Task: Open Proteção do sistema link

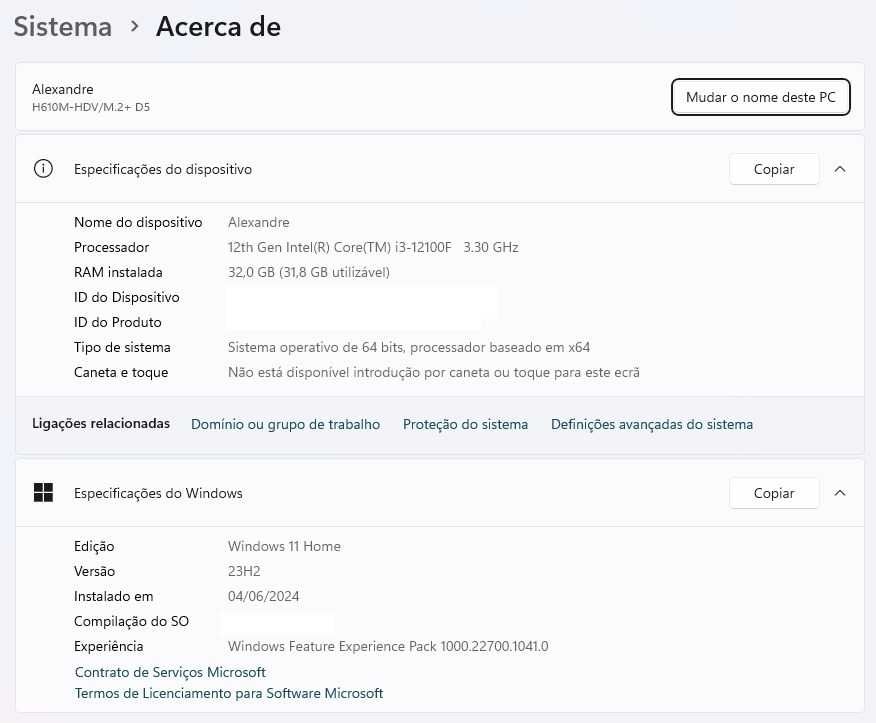Action: [465, 425]
